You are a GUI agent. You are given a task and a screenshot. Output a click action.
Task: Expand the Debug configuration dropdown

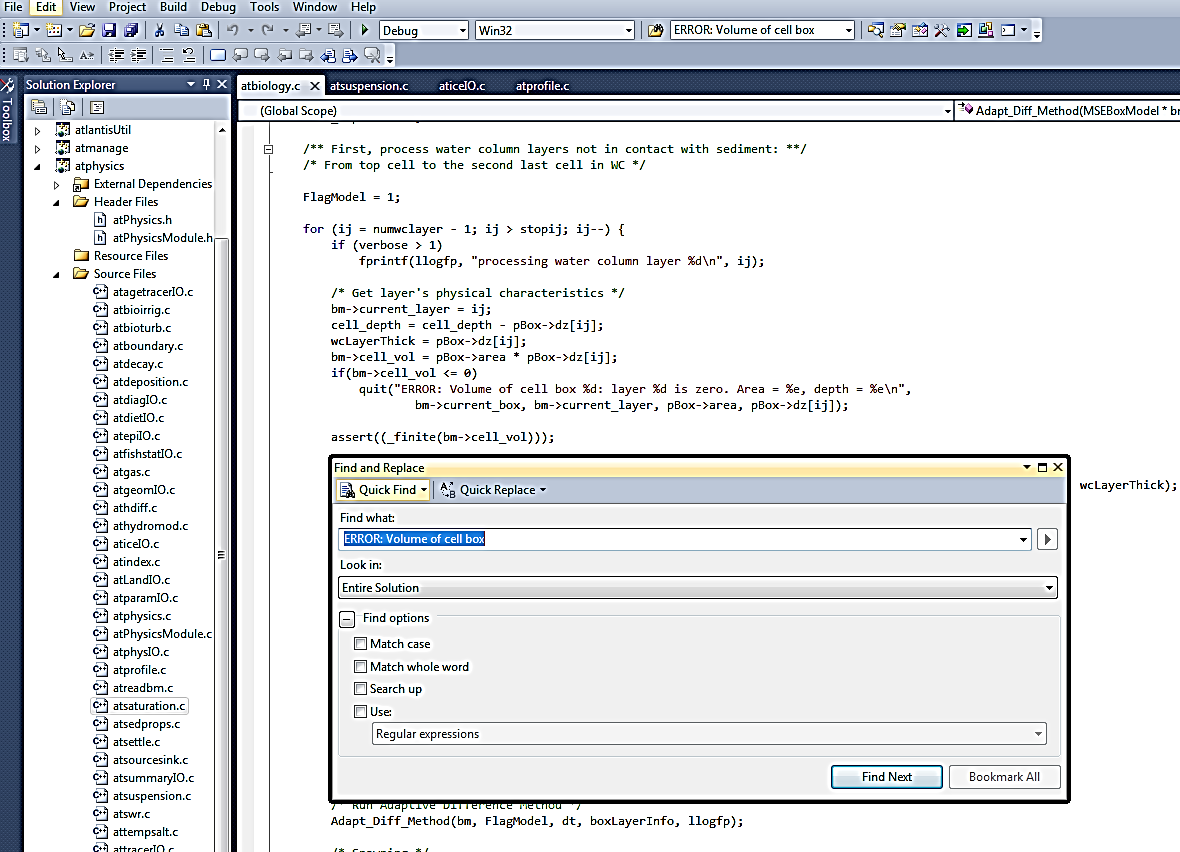point(462,30)
